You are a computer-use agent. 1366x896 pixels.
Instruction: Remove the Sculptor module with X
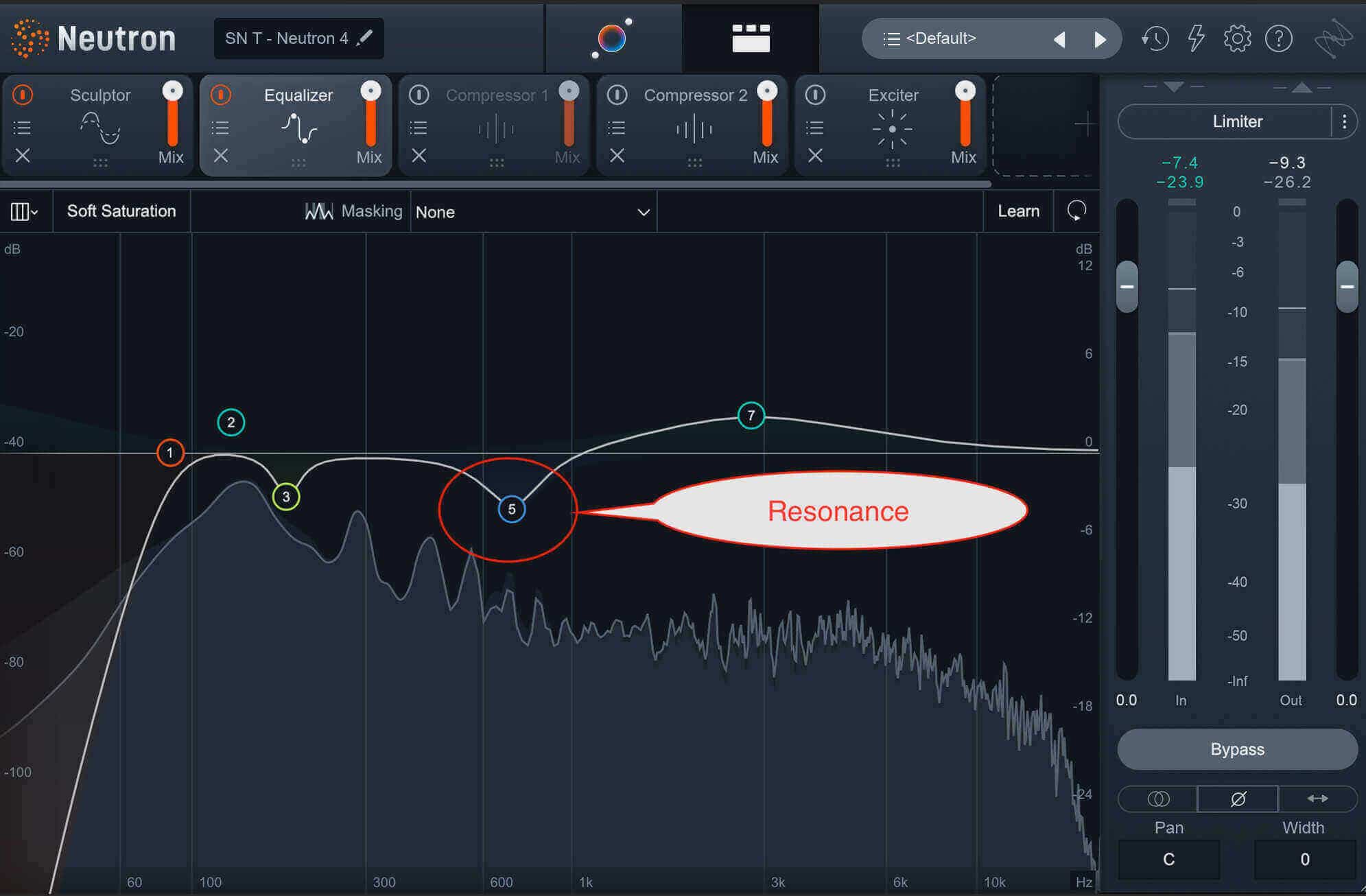tap(23, 156)
